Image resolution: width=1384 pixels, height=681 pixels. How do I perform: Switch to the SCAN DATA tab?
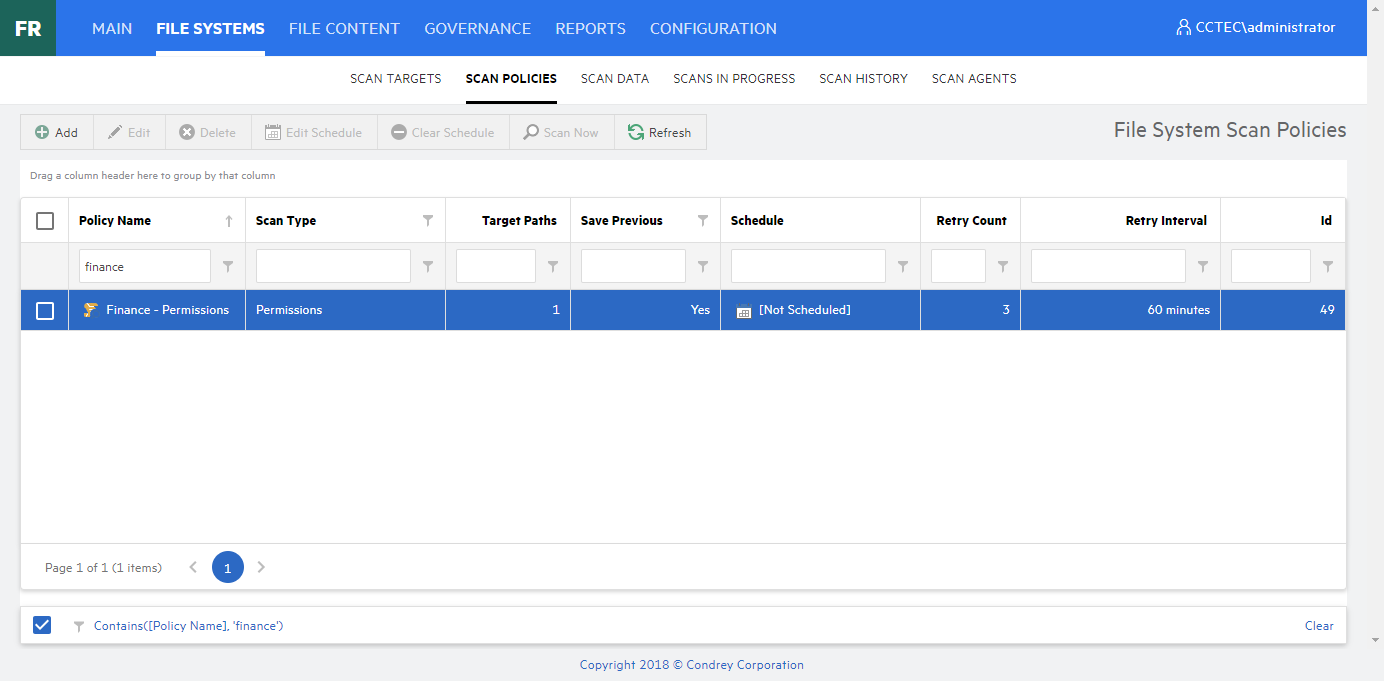615,78
